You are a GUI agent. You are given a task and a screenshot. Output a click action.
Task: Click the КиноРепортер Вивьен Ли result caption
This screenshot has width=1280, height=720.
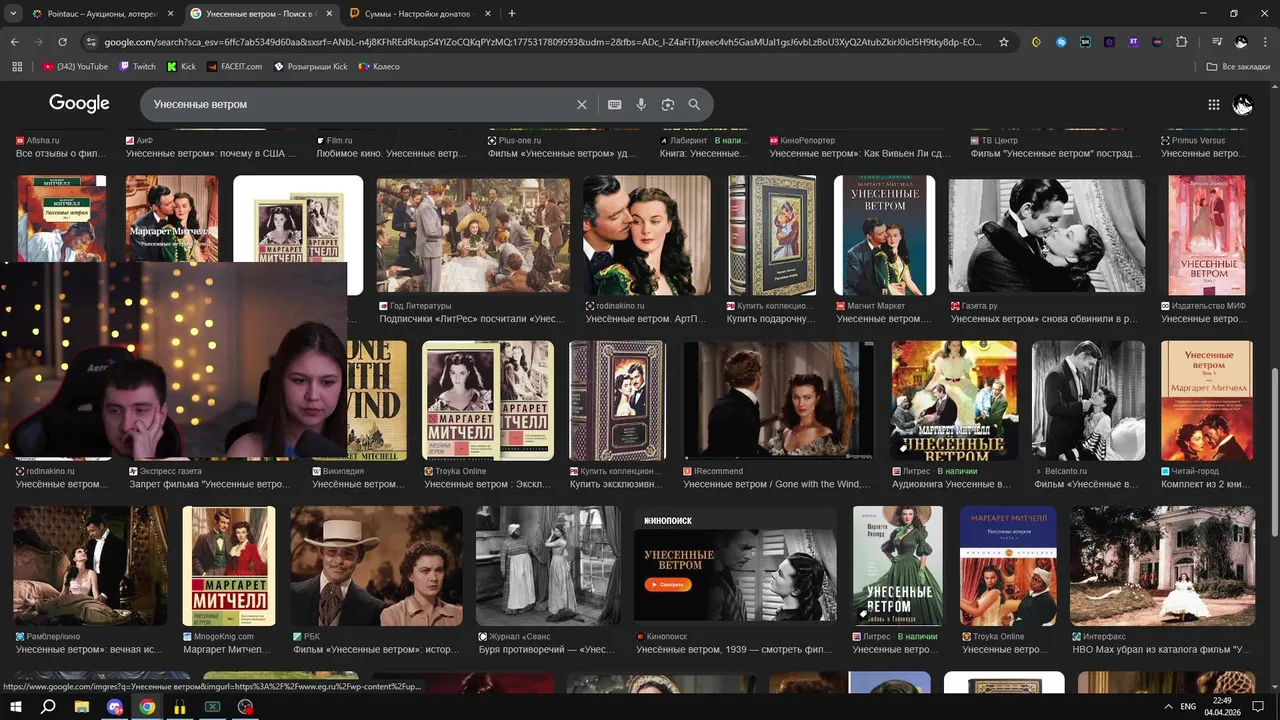[858, 153]
